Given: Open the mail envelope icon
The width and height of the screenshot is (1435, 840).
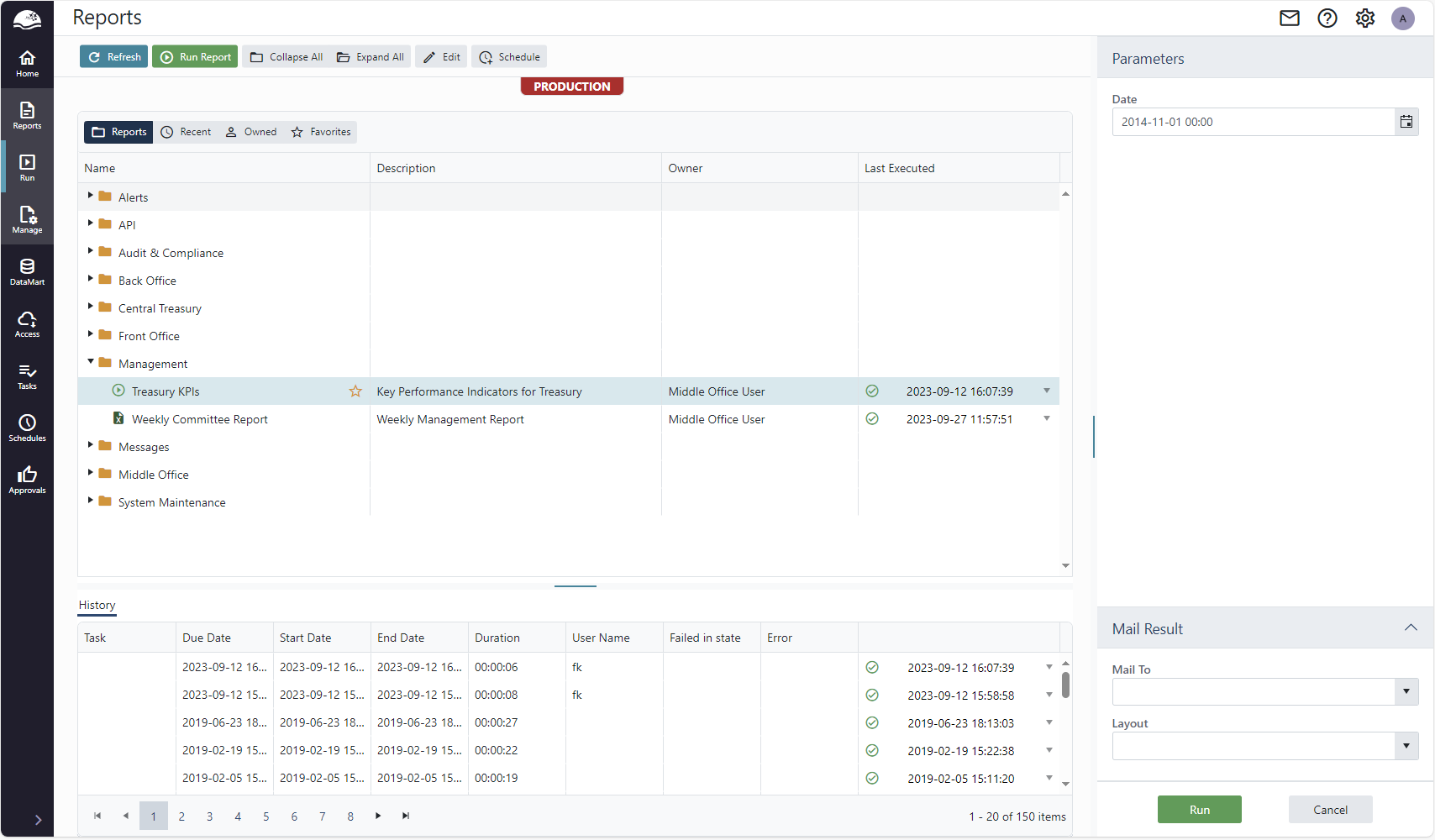Looking at the screenshot, I should (1290, 18).
